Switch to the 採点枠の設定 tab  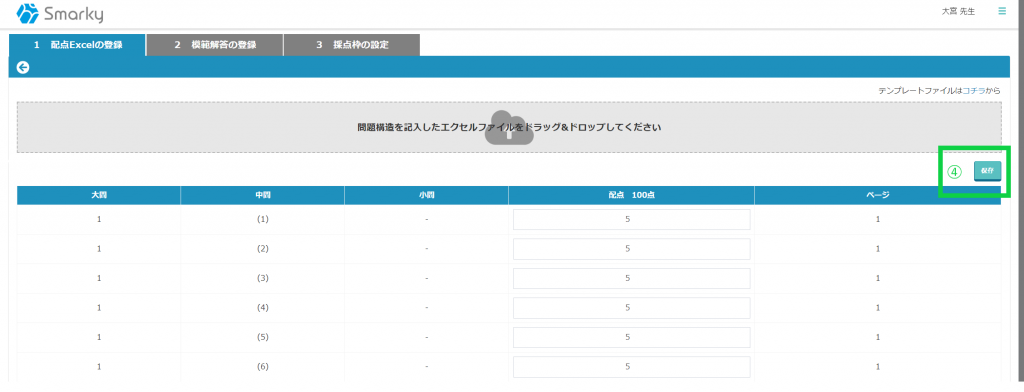click(352, 45)
